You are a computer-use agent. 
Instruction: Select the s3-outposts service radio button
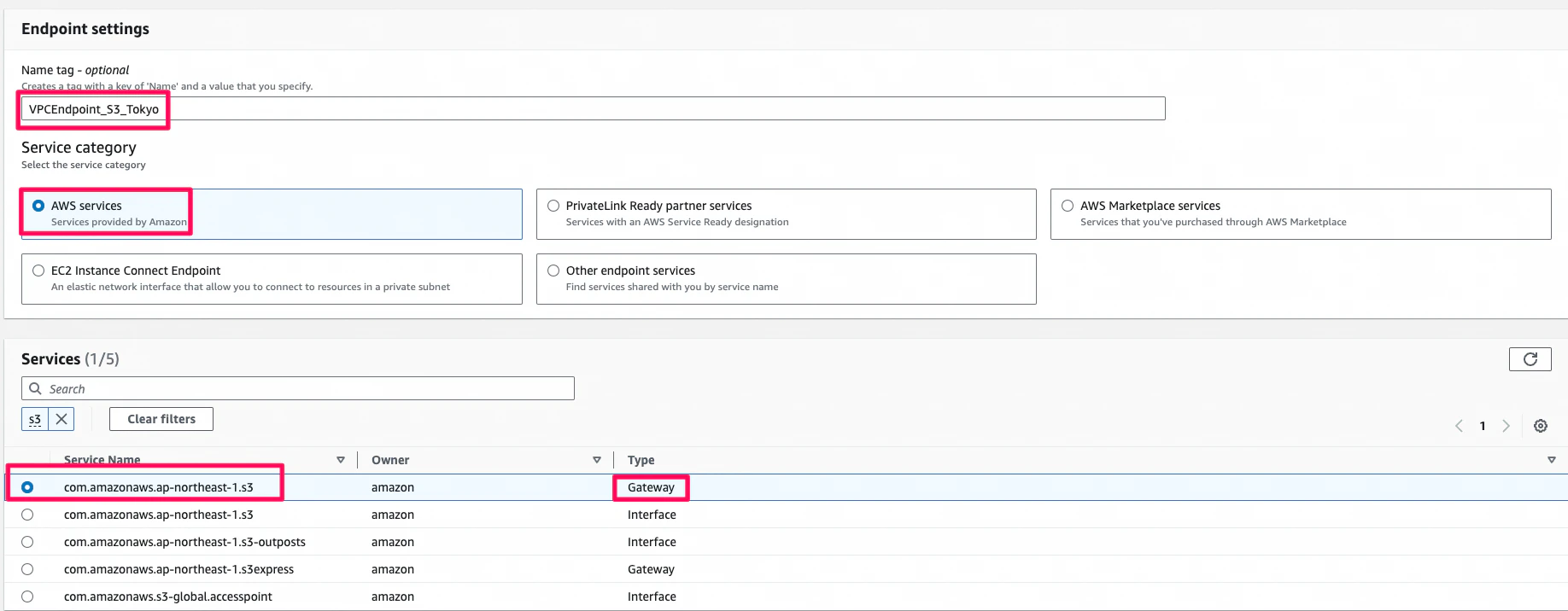click(27, 542)
